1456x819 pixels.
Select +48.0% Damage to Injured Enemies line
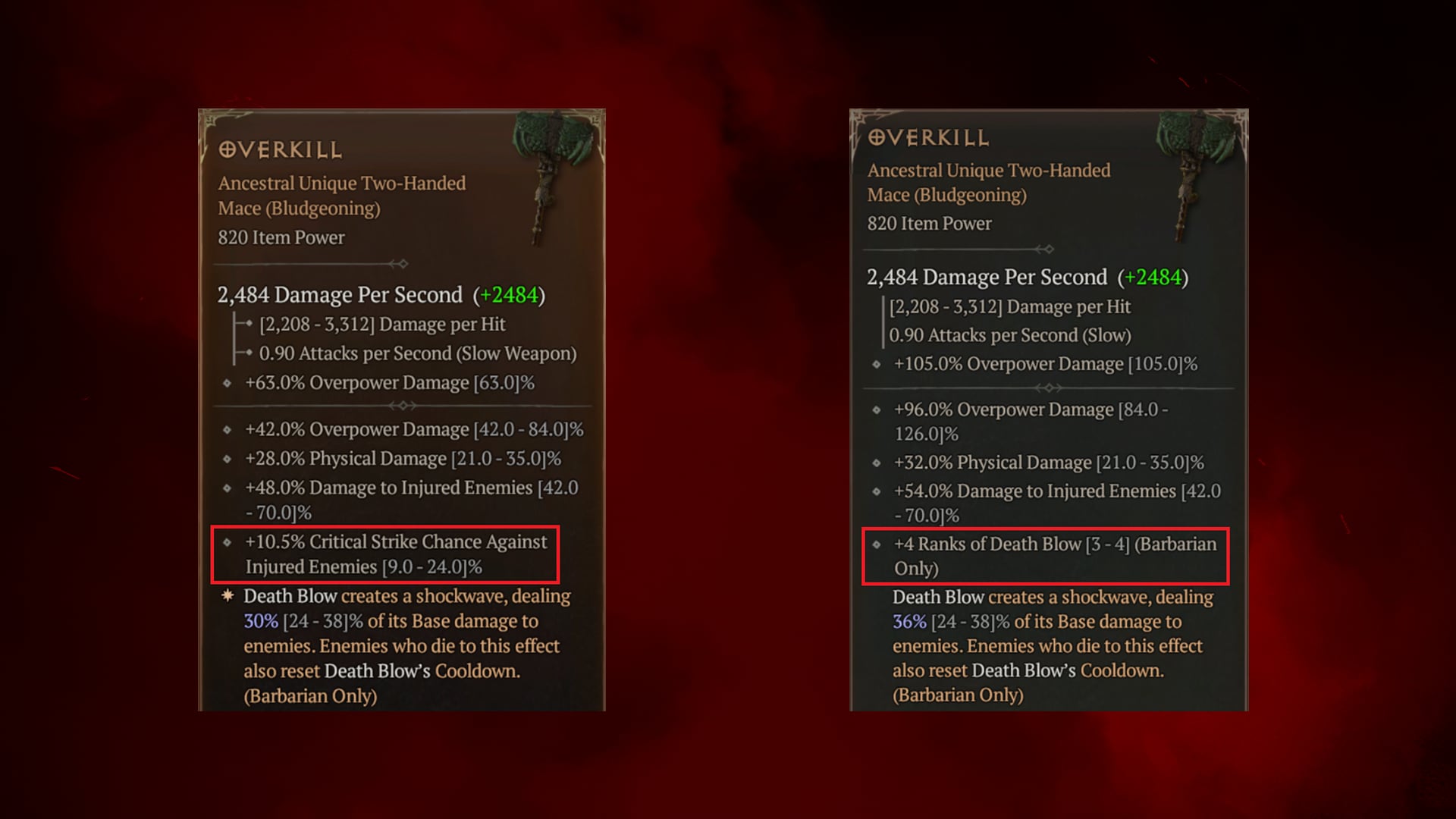[x=411, y=500]
